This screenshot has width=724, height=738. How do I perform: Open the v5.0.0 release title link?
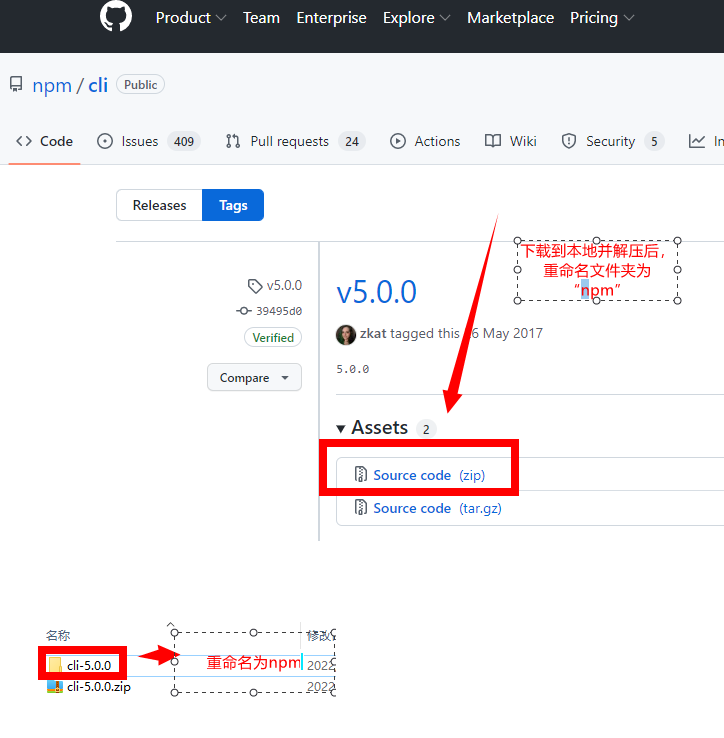pyautogui.click(x=377, y=292)
